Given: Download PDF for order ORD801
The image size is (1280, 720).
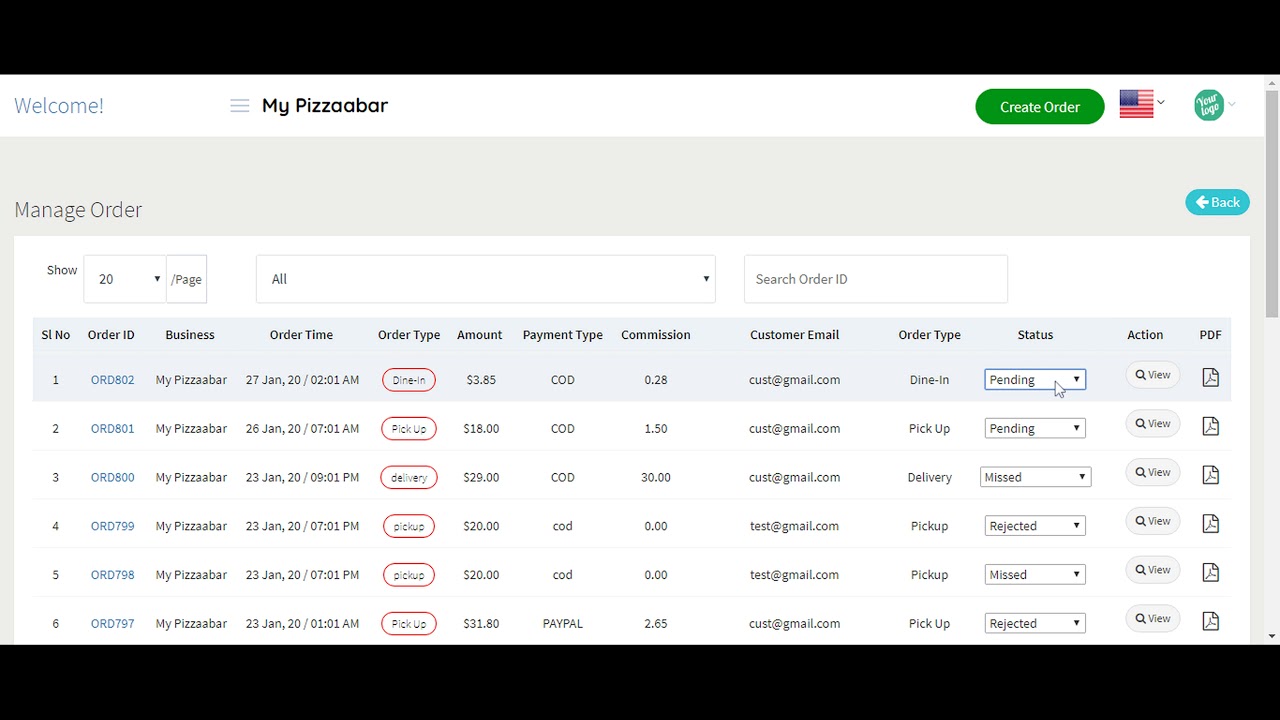Looking at the screenshot, I should (1210, 426).
